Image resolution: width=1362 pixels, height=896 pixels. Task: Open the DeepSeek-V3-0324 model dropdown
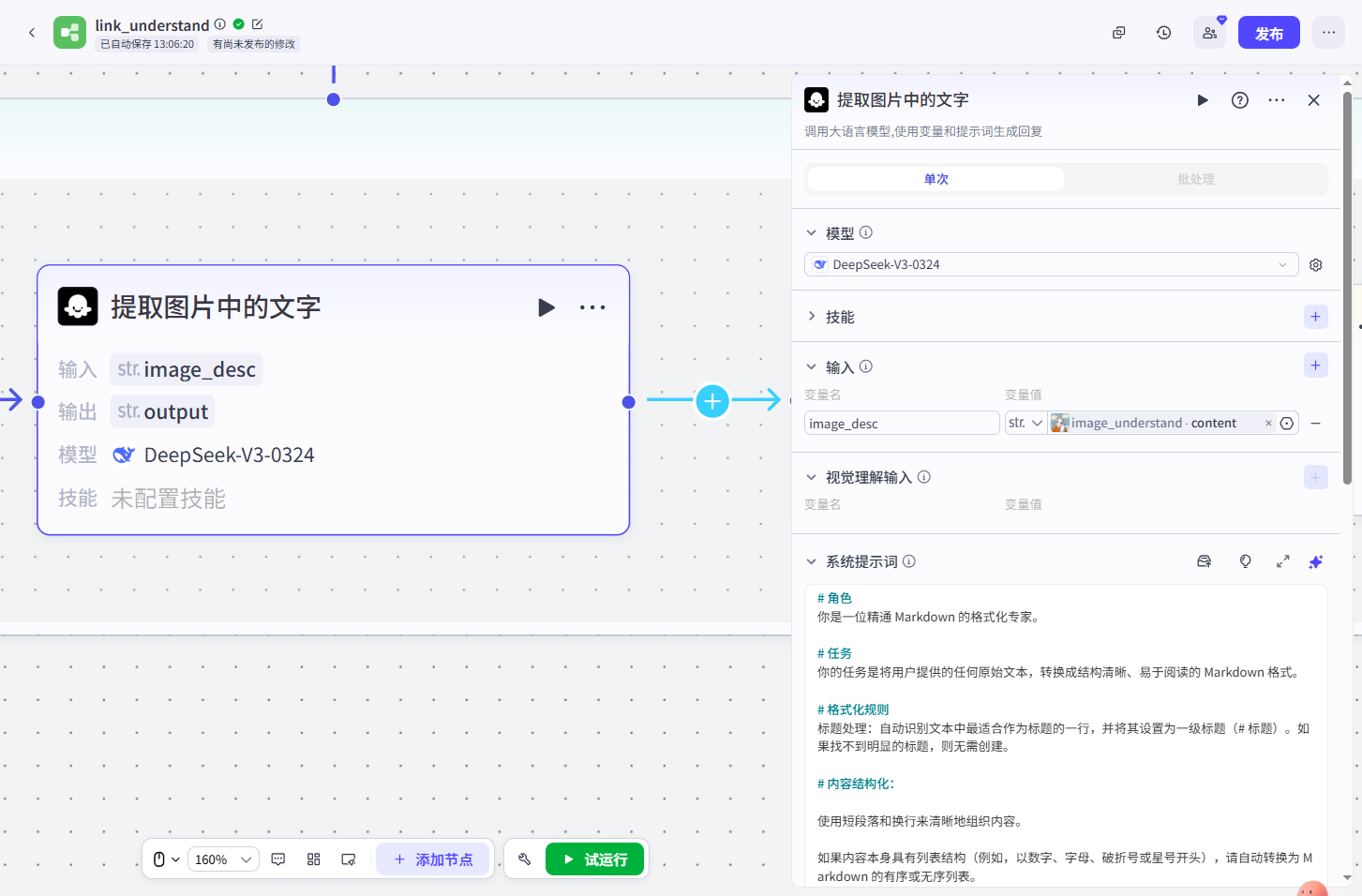1051,265
